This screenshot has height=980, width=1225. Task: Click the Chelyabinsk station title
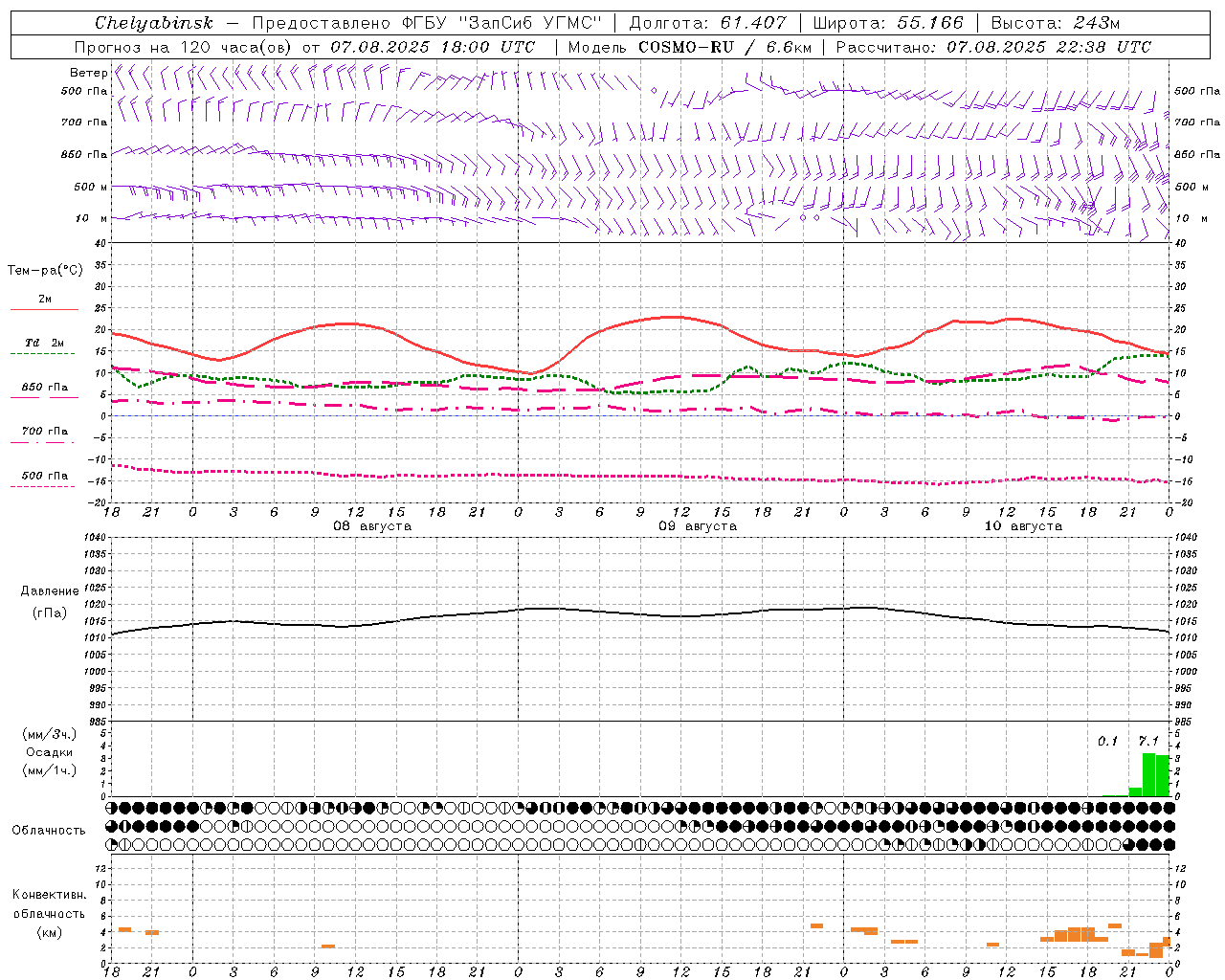point(154,23)
